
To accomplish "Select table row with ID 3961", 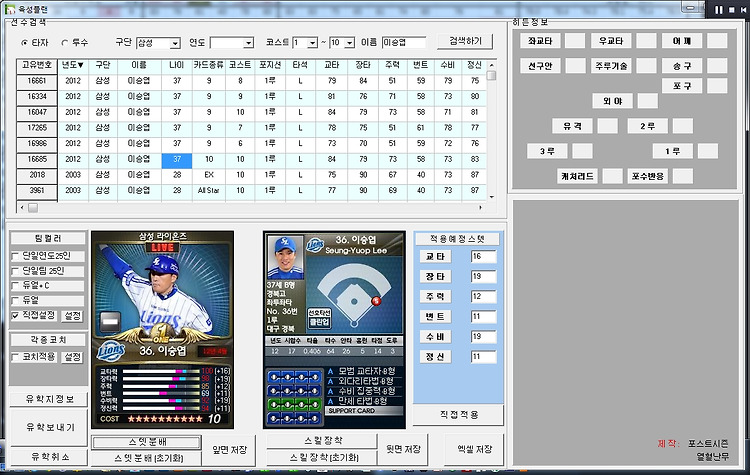I will (x=251, y=190).
